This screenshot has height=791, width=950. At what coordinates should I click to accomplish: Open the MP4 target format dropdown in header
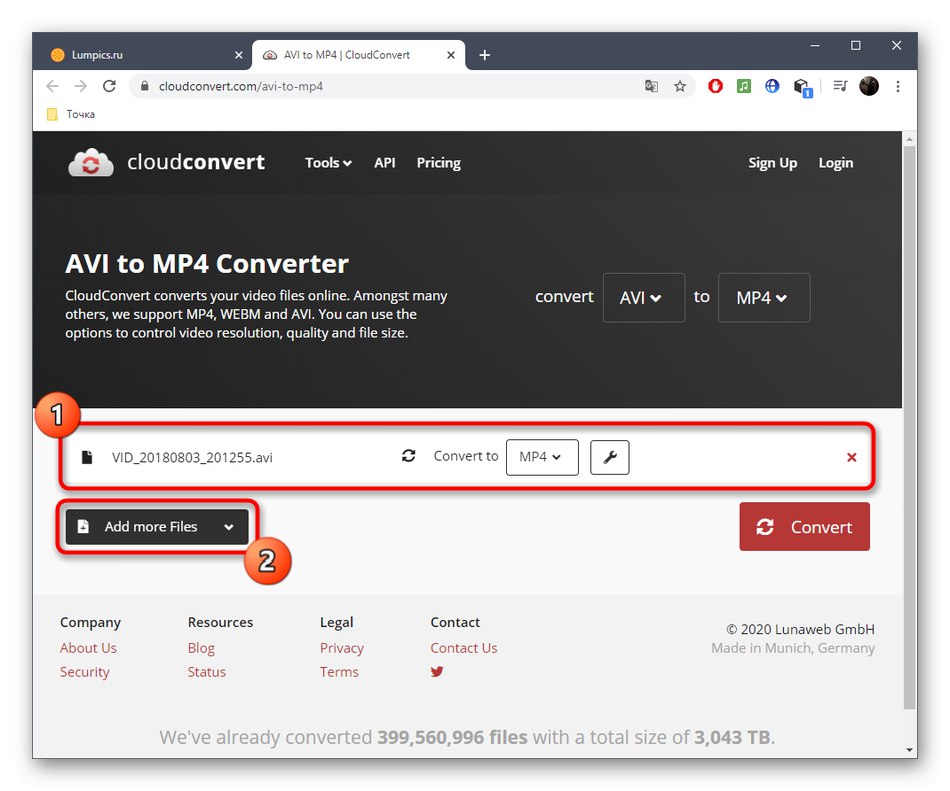pyautogui.click(x=763, y=297)
